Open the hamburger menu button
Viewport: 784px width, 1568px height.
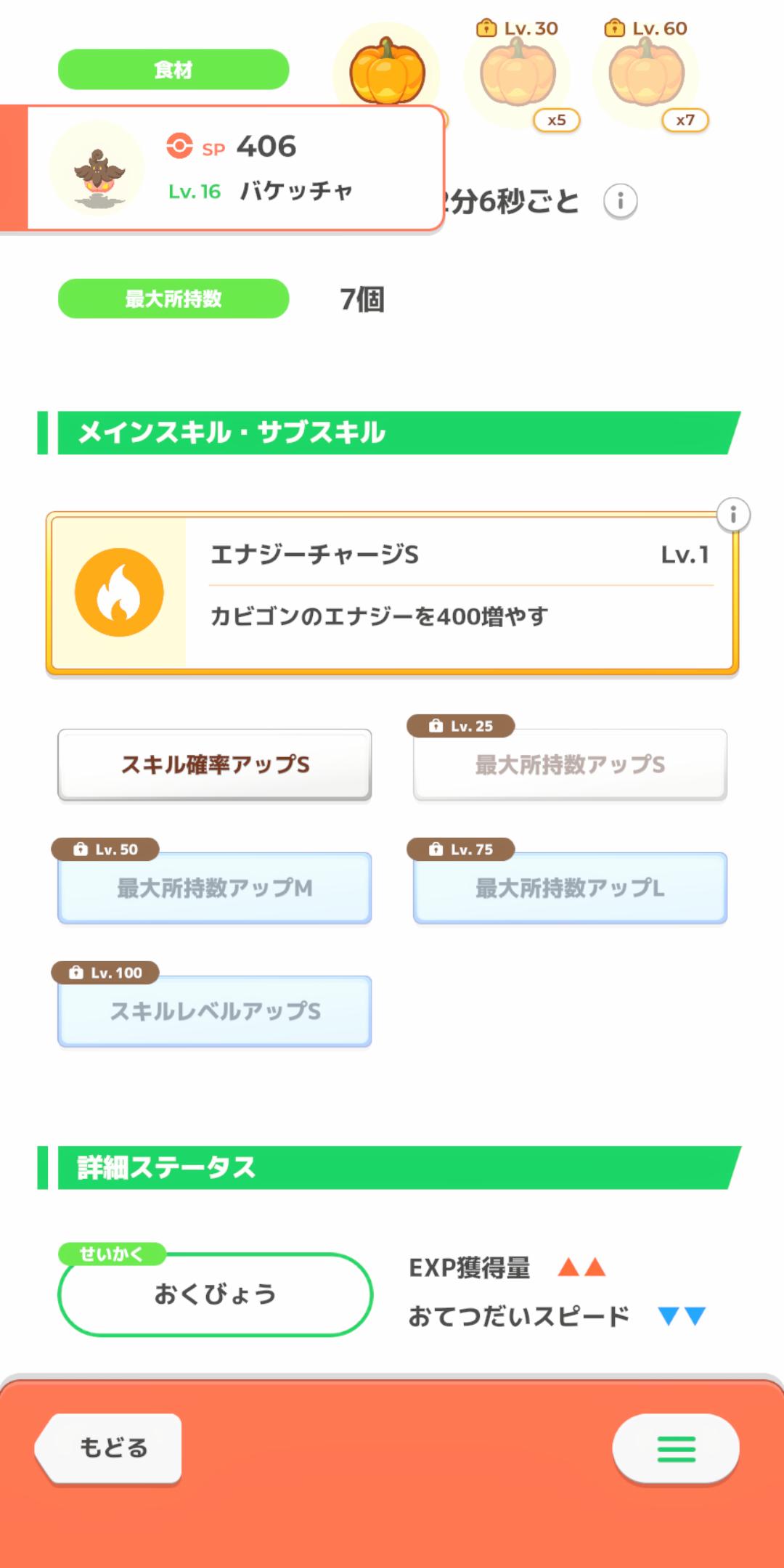[676, 1449]
